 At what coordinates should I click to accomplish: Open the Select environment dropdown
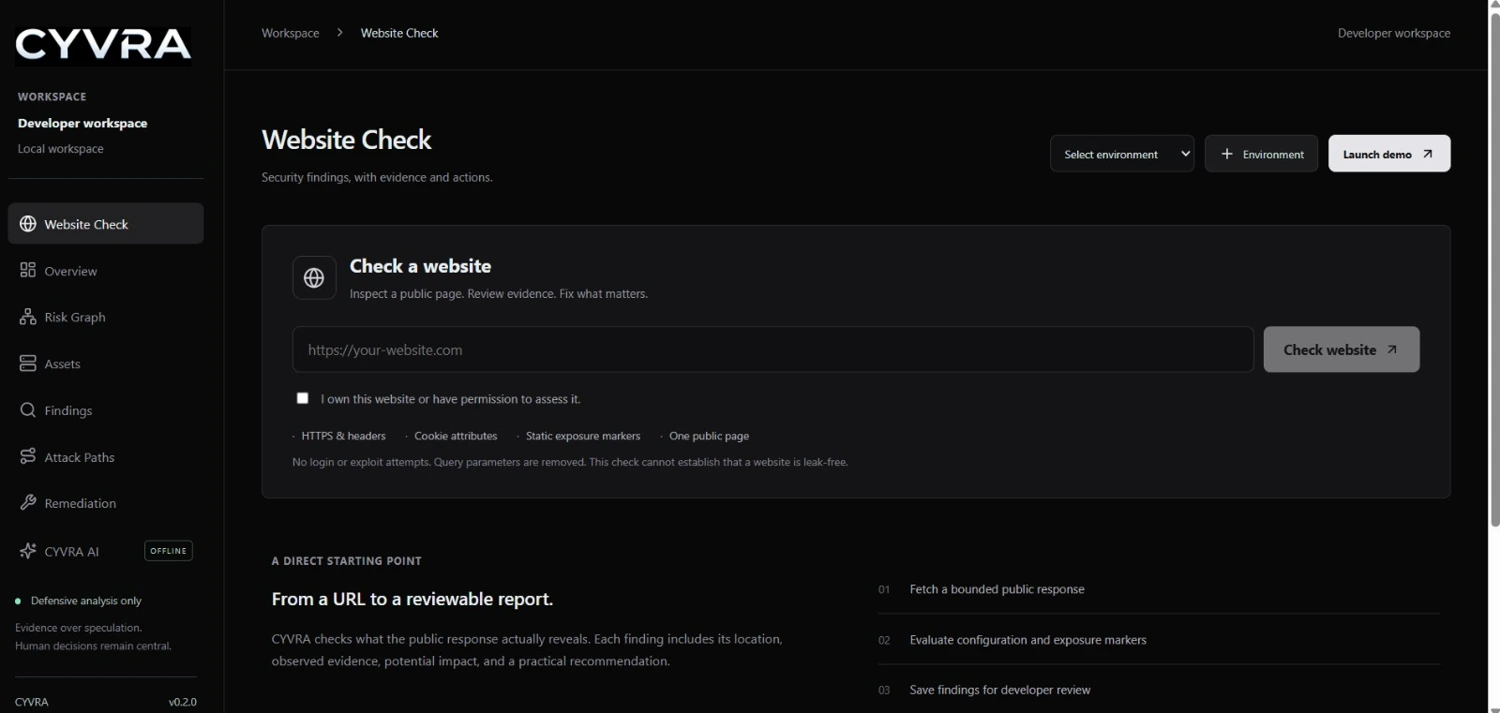(1122, 154)
